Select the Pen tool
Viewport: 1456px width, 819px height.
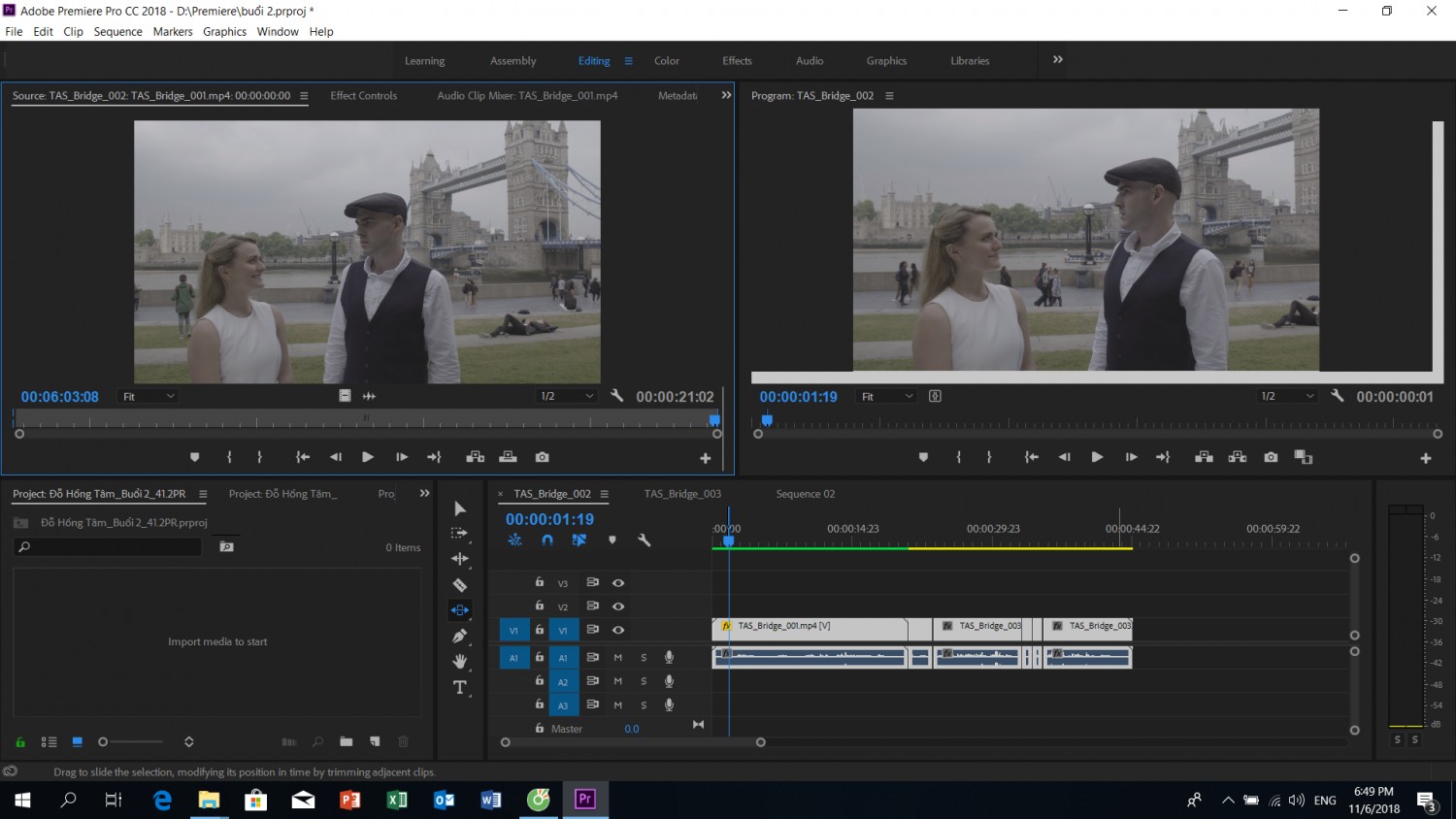(460, 636)
